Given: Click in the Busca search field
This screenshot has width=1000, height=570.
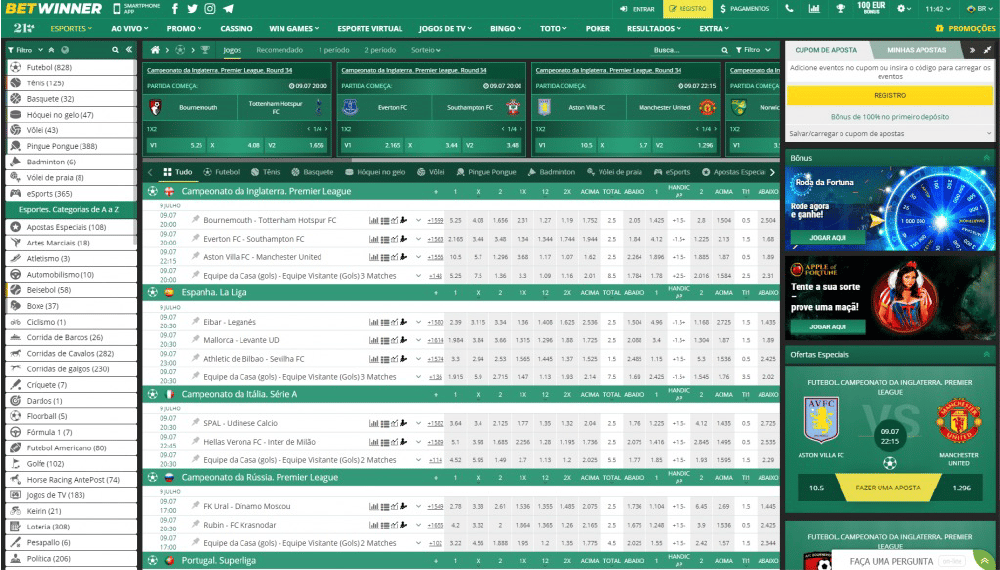Looking at the screenshot, I should [684, 50].
